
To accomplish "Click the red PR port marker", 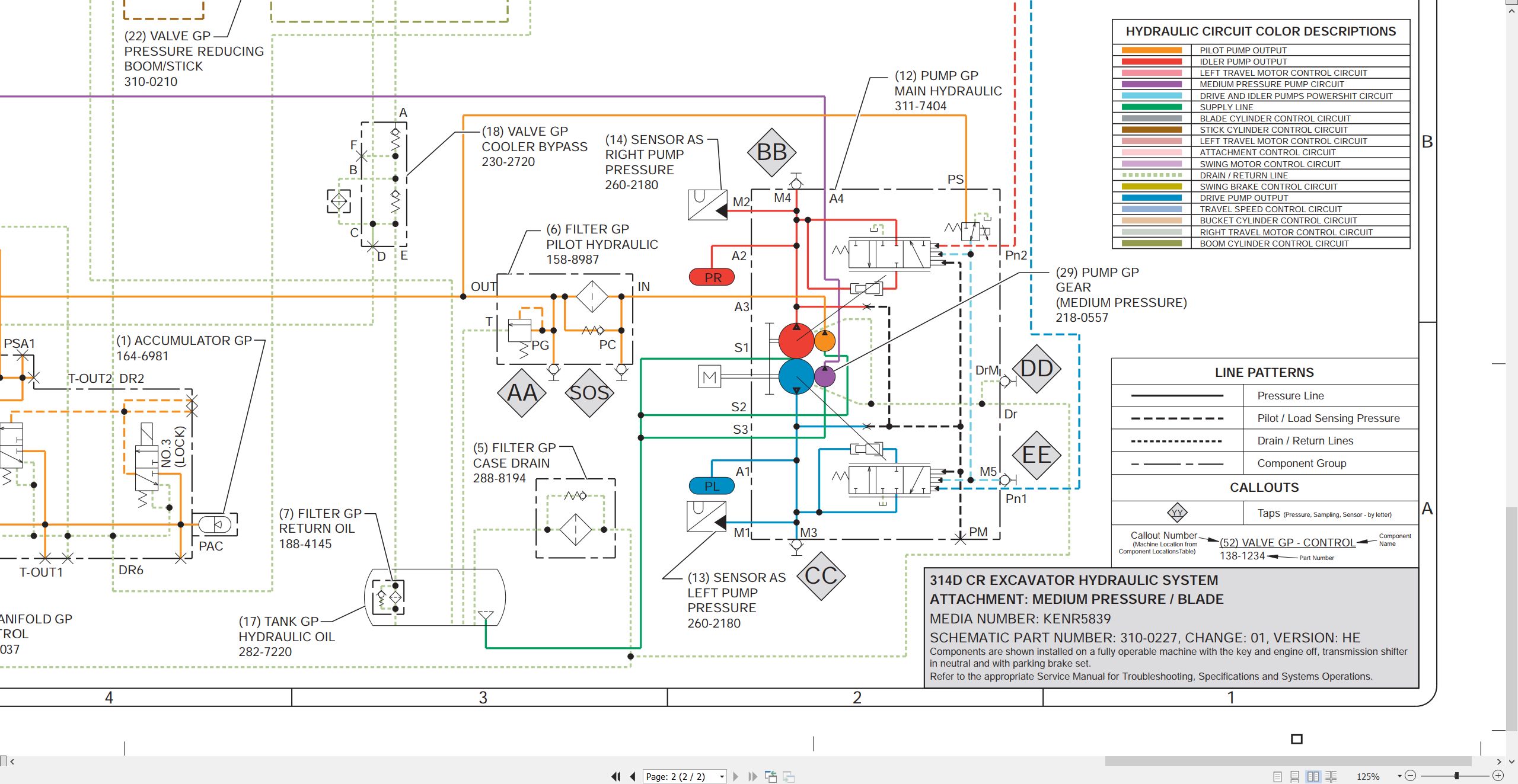I will pyautogui.click(x=712, y=277).
